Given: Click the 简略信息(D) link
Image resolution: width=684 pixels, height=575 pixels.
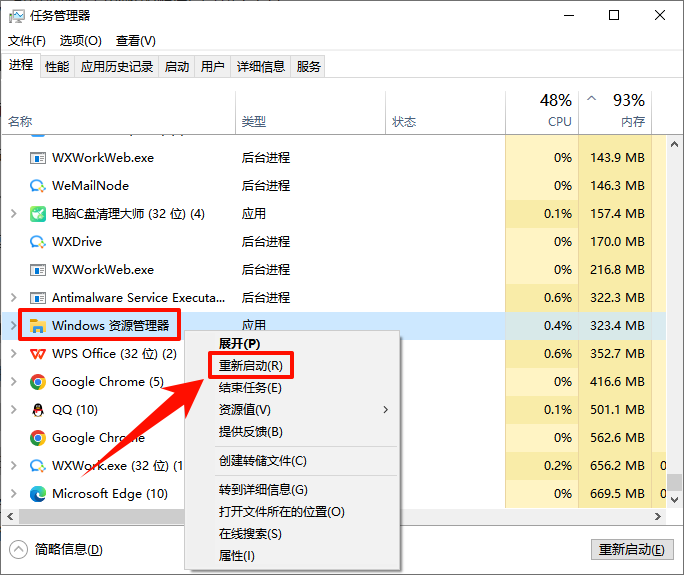Looking at the screenshot, I should pos(68,550).
